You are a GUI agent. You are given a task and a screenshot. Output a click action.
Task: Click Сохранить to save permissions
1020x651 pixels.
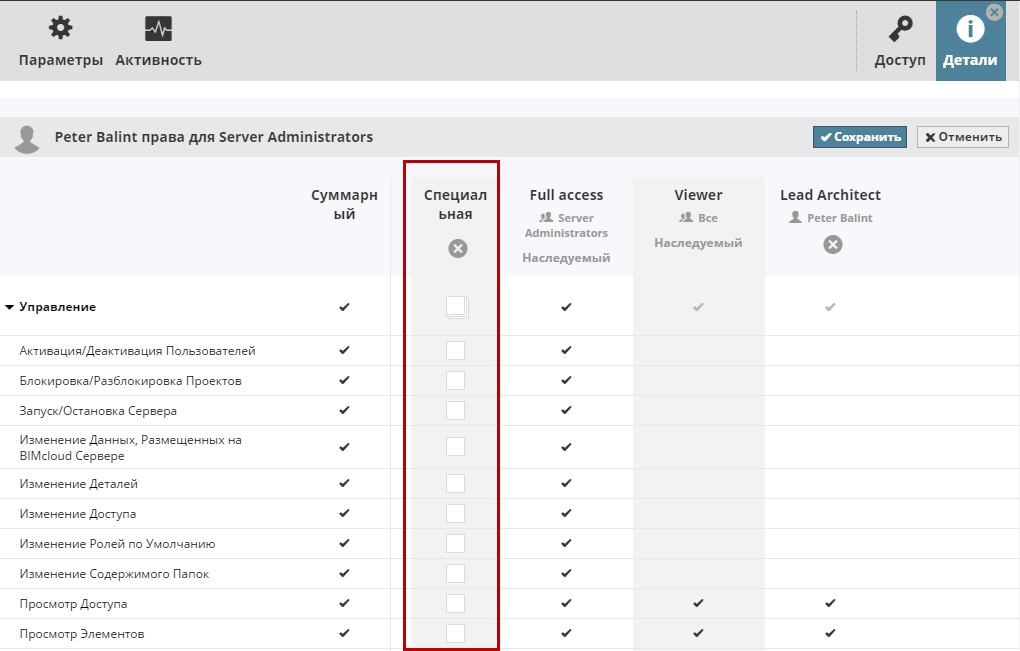[859, 137]
